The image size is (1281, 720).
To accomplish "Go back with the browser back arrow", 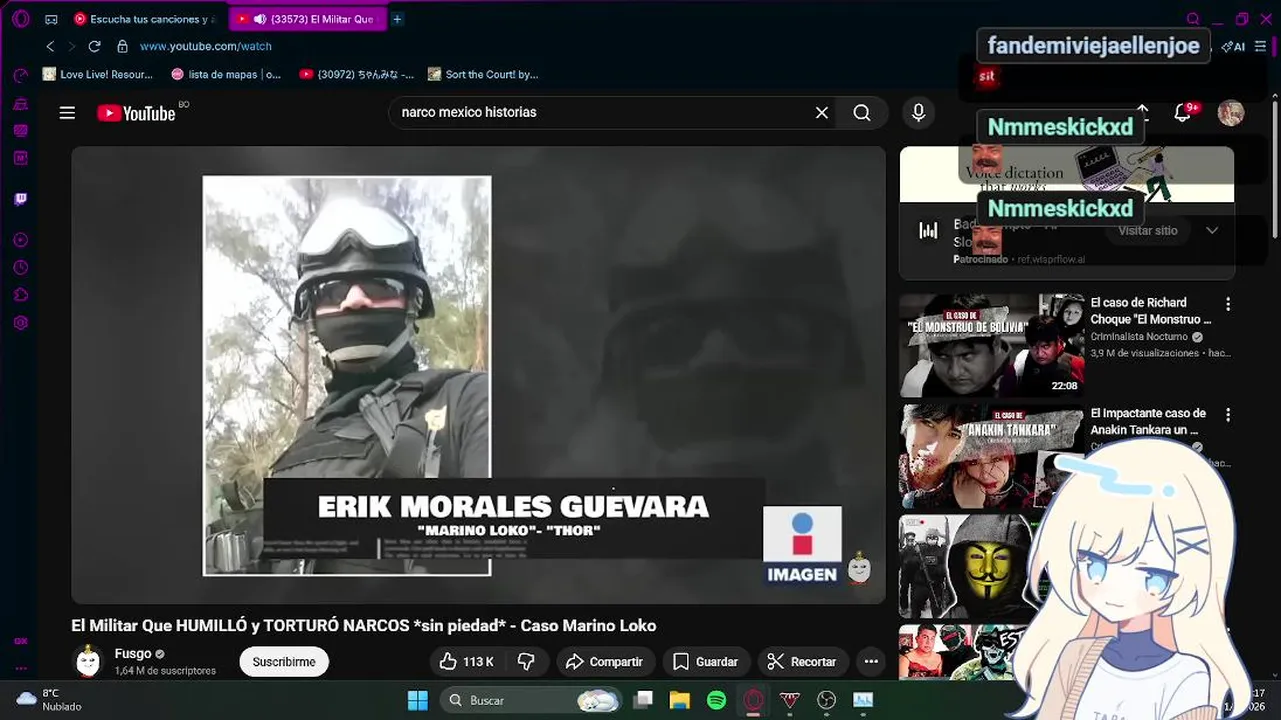I will 50,46.
